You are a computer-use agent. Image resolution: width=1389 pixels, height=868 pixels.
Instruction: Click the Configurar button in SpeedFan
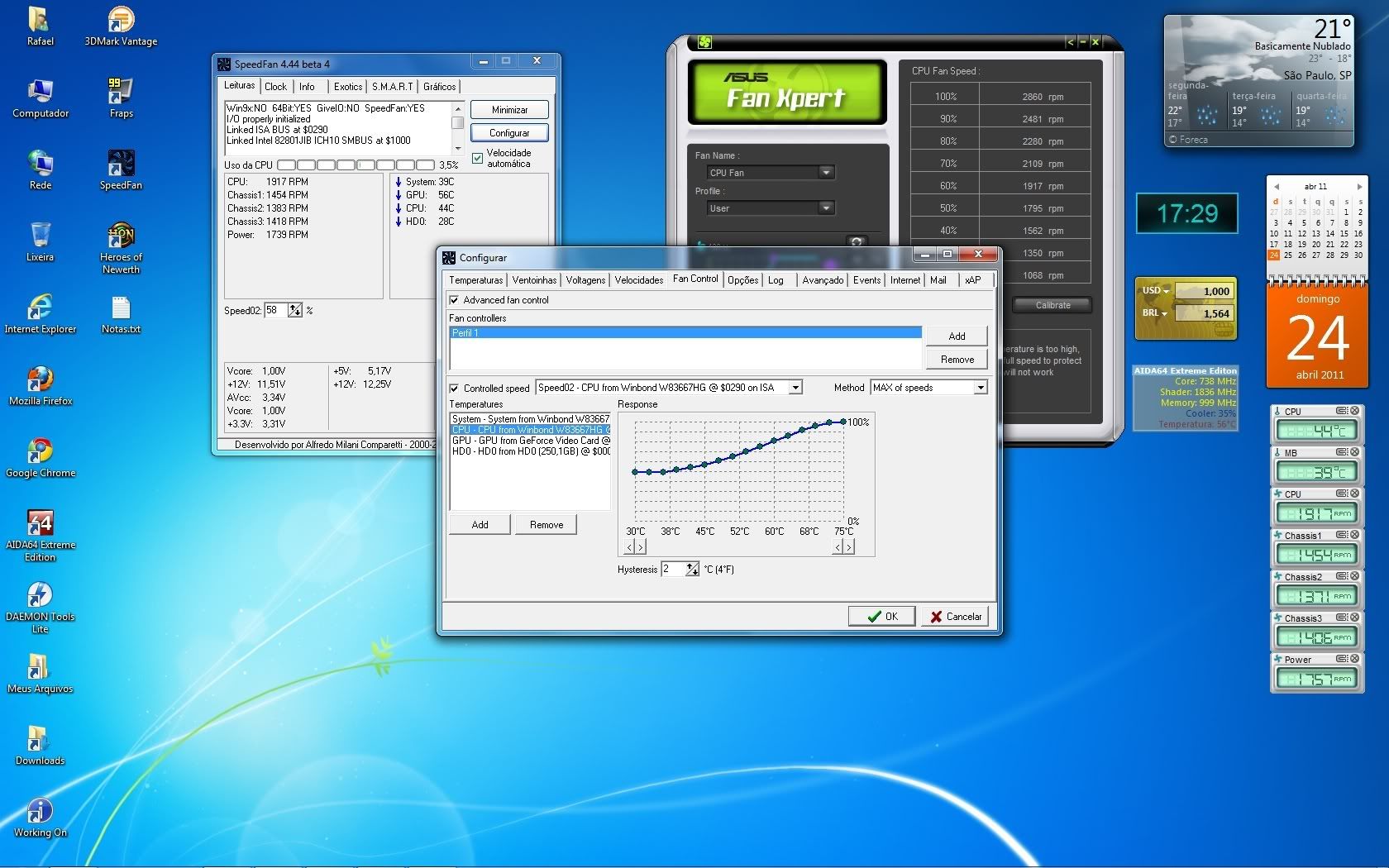tap(509, 132)
